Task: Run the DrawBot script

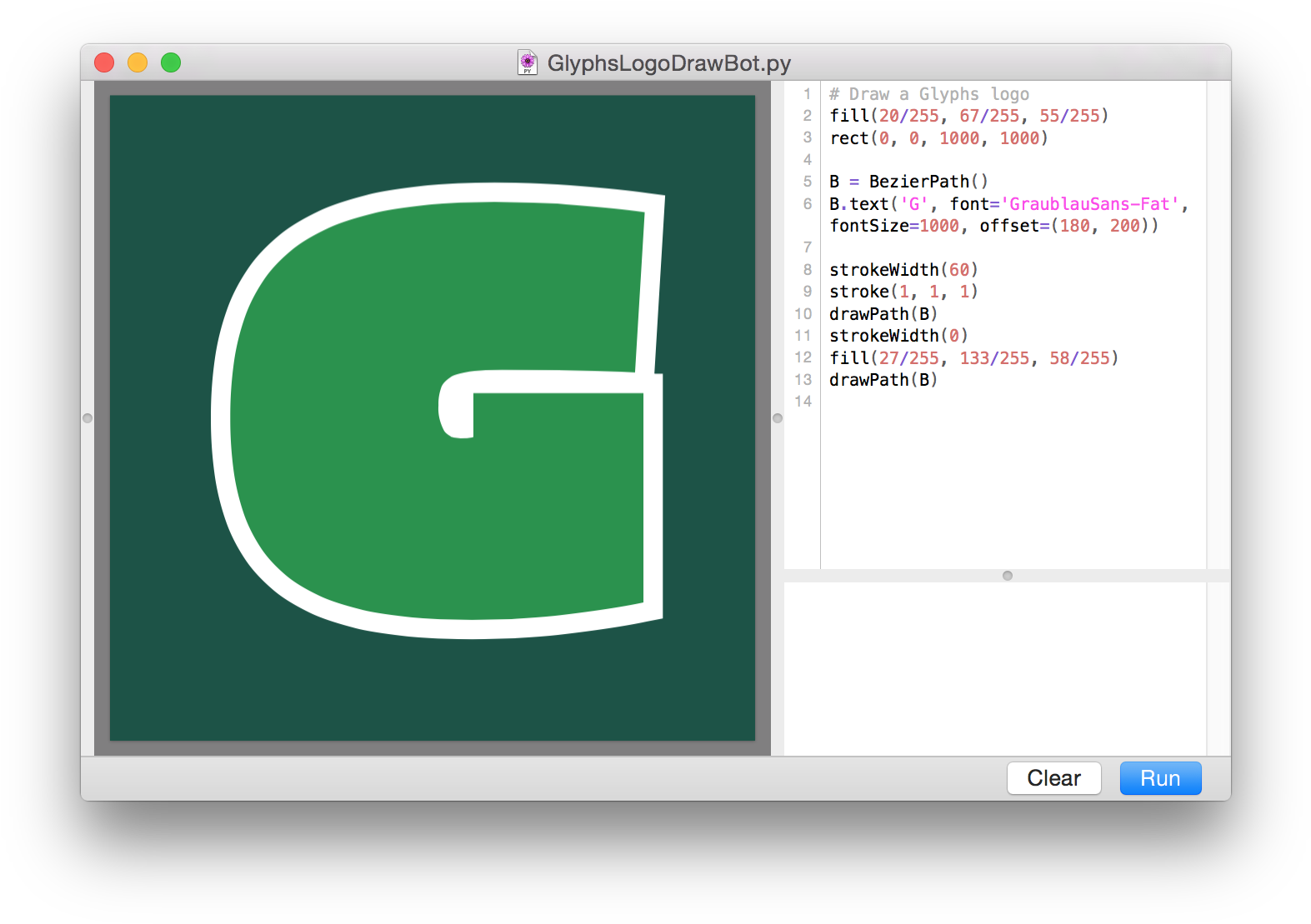Action: (1160, 778)
